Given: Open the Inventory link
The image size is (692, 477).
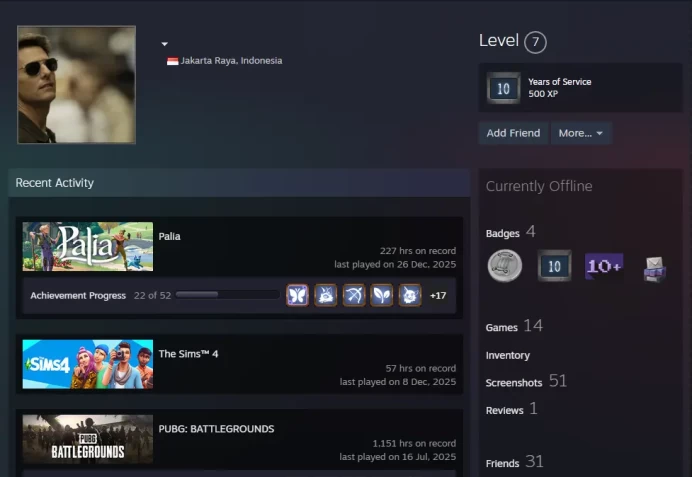Looking at the screenshot, I should click(508, 355).
